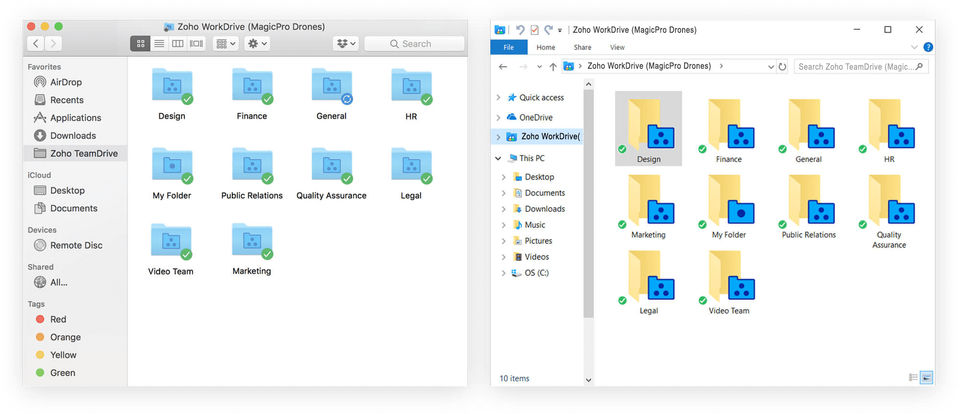Select AirDrop in Finder sidebar
Image resolution: width=960 pixels, height=414 pixels.
(66, 82)
